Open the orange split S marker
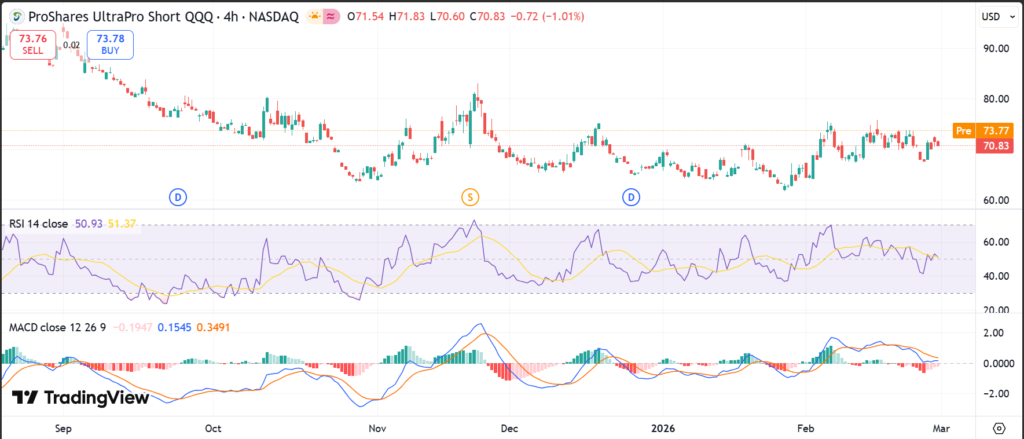Image resolution: width=1024 pixels, height=439 pixels. pos(469,196)
